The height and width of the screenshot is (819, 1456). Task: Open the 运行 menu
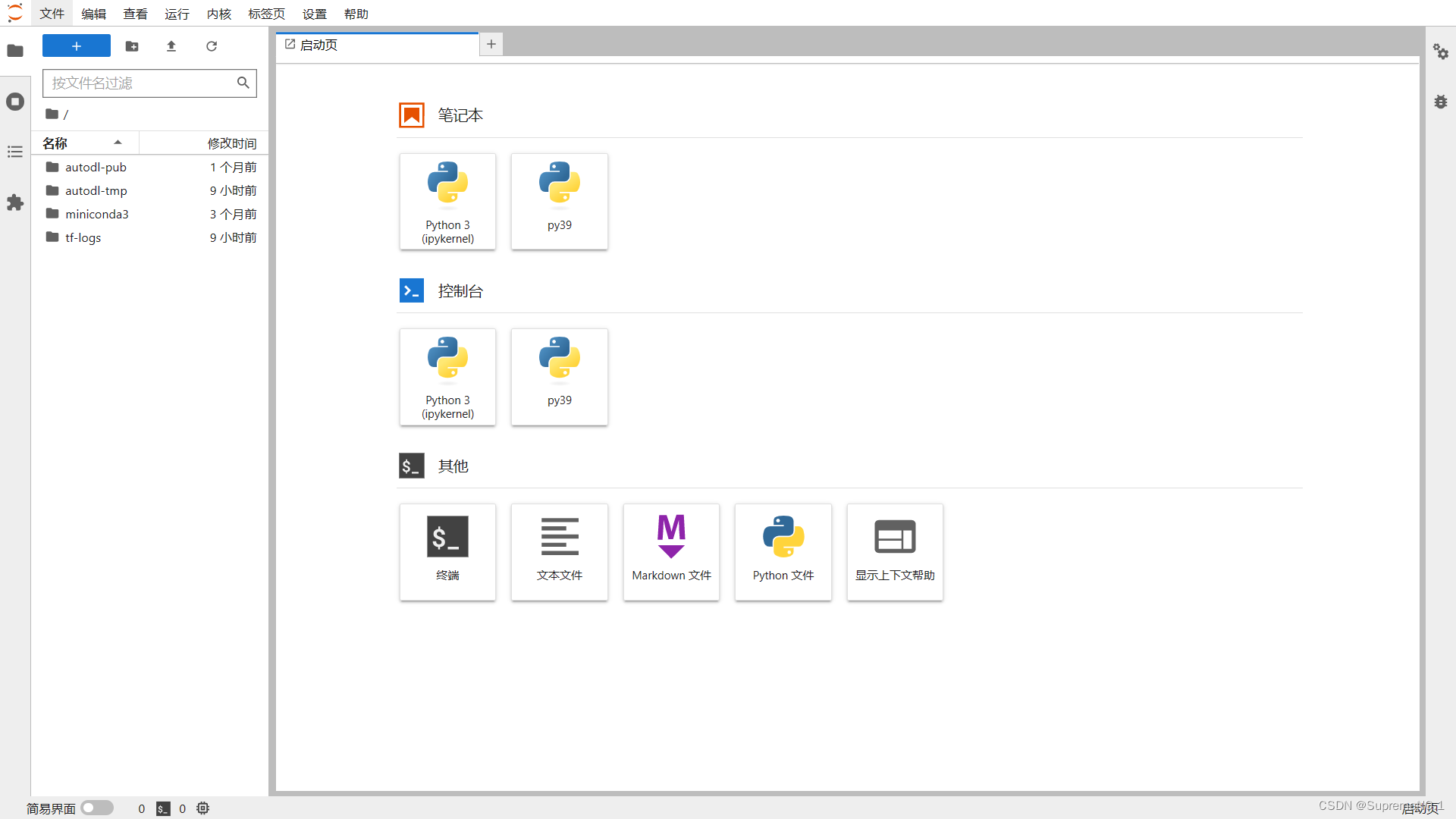177,14
